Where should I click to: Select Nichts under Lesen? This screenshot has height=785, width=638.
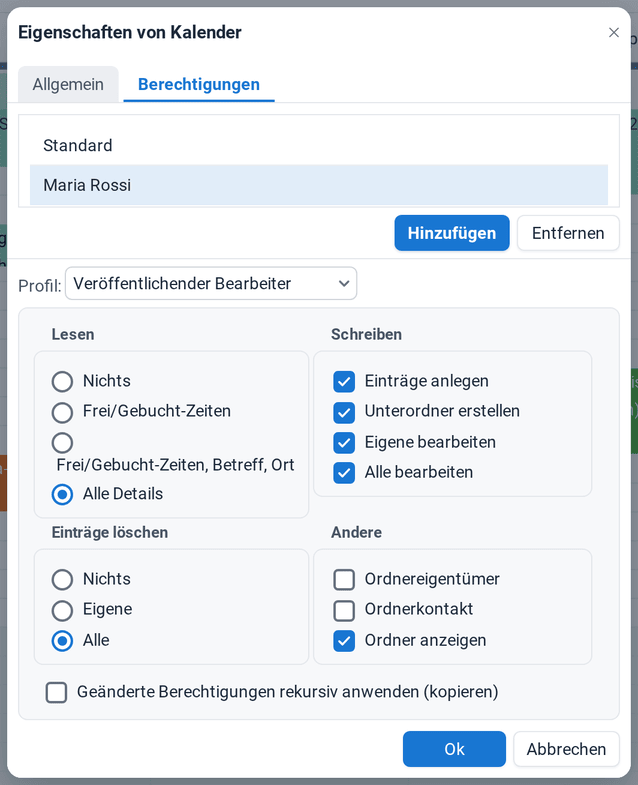click(62, 381)
